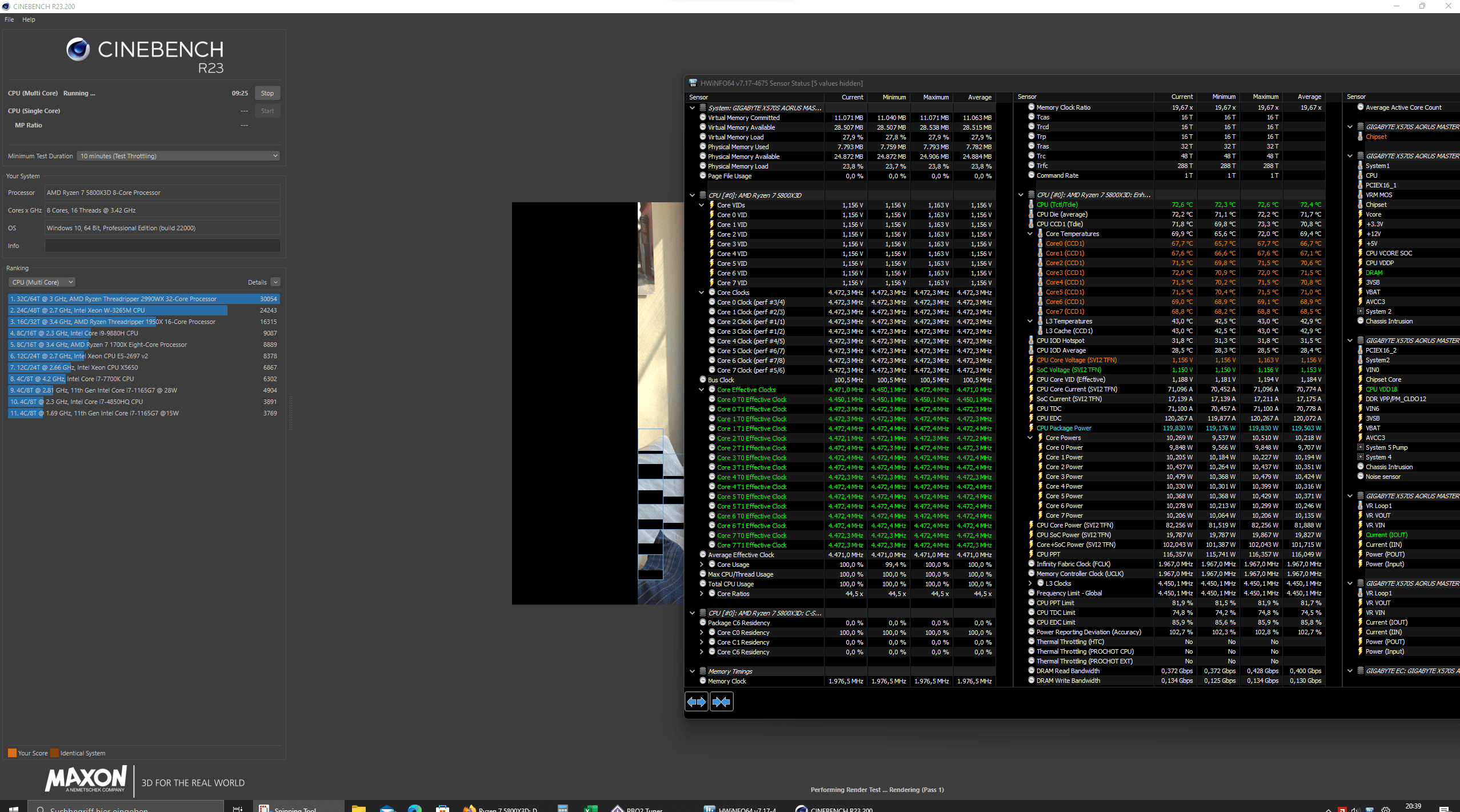Collapse the Core Clocks tree node
Image resolution: width=1460 pixels, height=812 pixels.
click(x=702, y=293)
